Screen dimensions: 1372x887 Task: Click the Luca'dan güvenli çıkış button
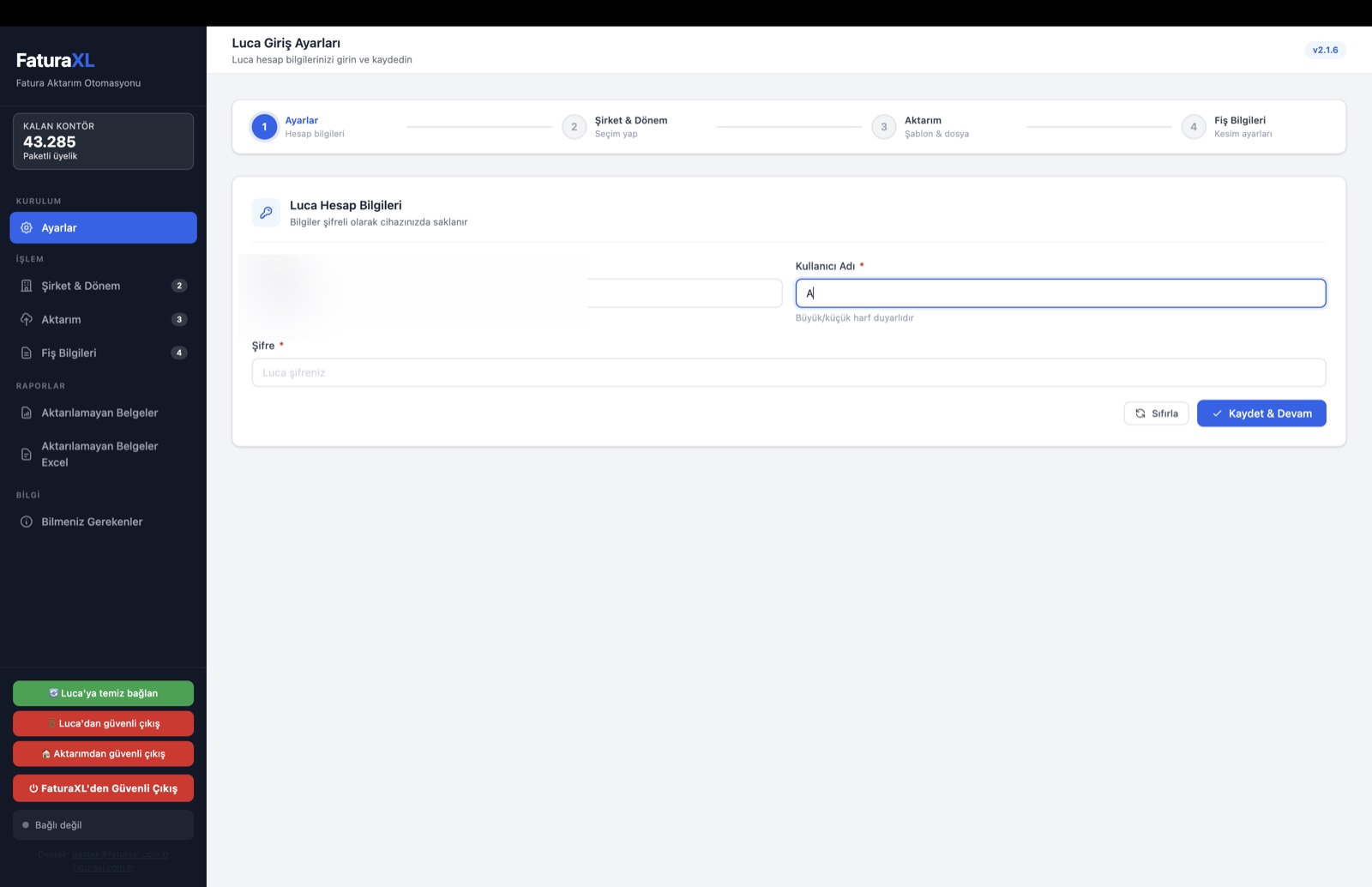click(x=103, y=723)
